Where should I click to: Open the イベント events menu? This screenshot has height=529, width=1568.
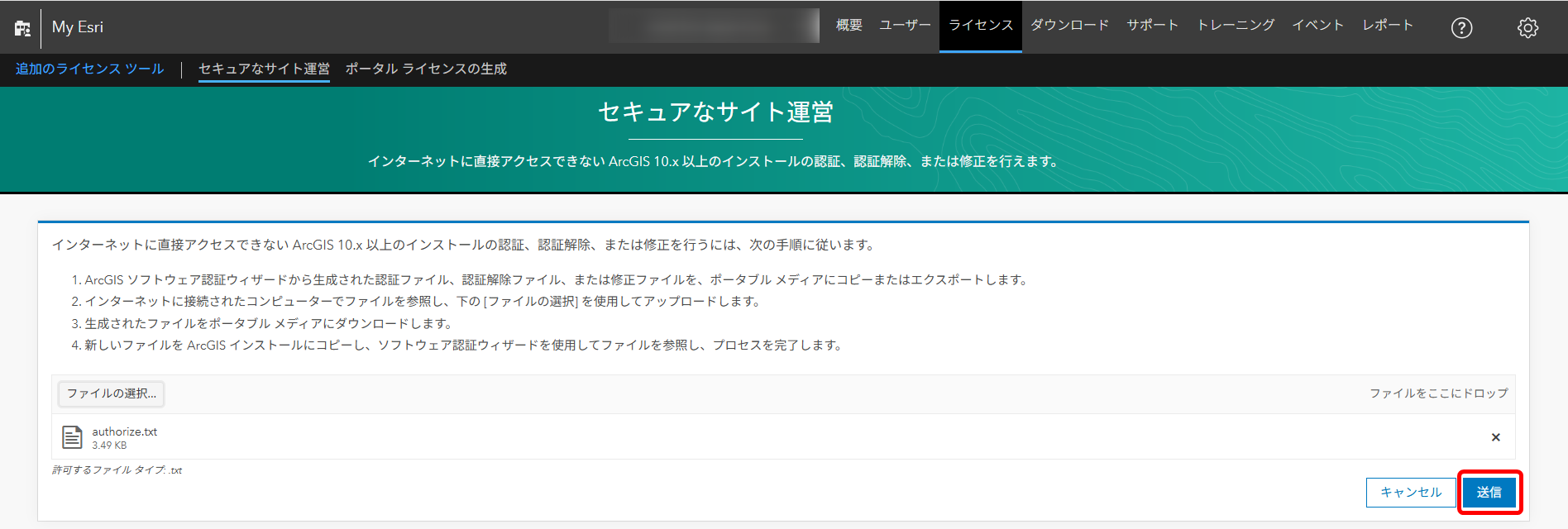1317,26
